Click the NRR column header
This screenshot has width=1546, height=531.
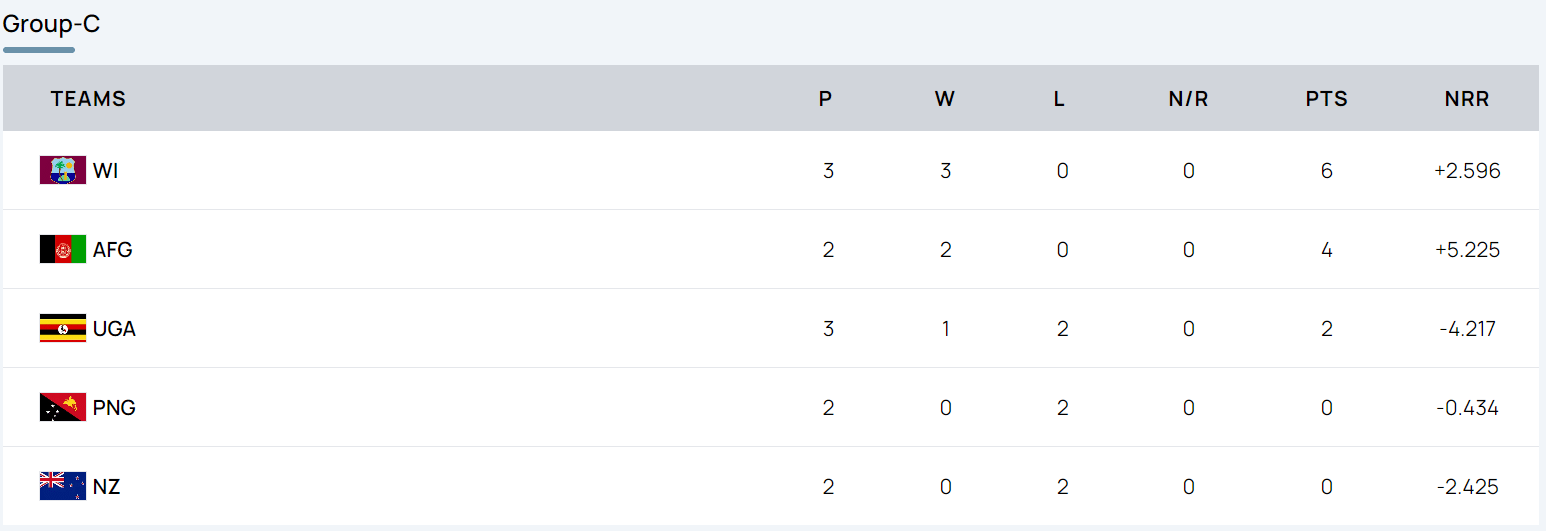pos(1466,99)
